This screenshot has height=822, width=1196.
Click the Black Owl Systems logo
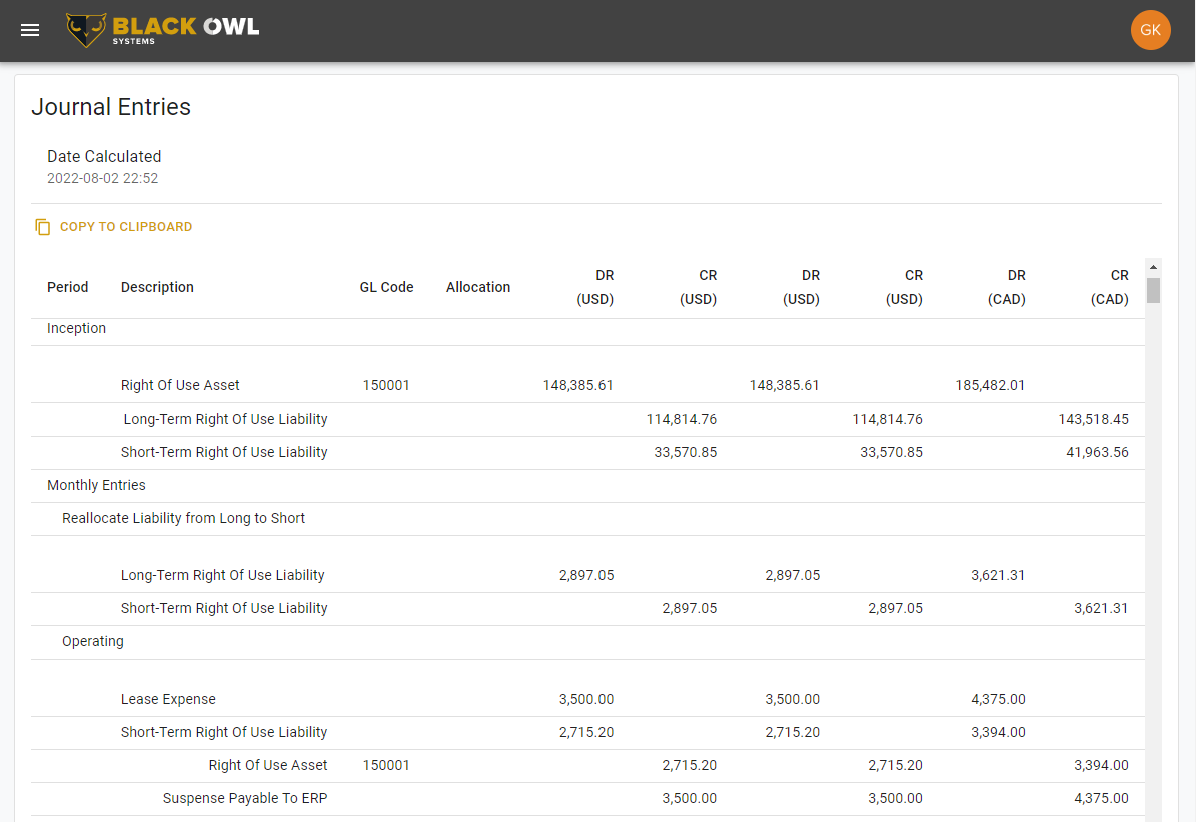160,29
